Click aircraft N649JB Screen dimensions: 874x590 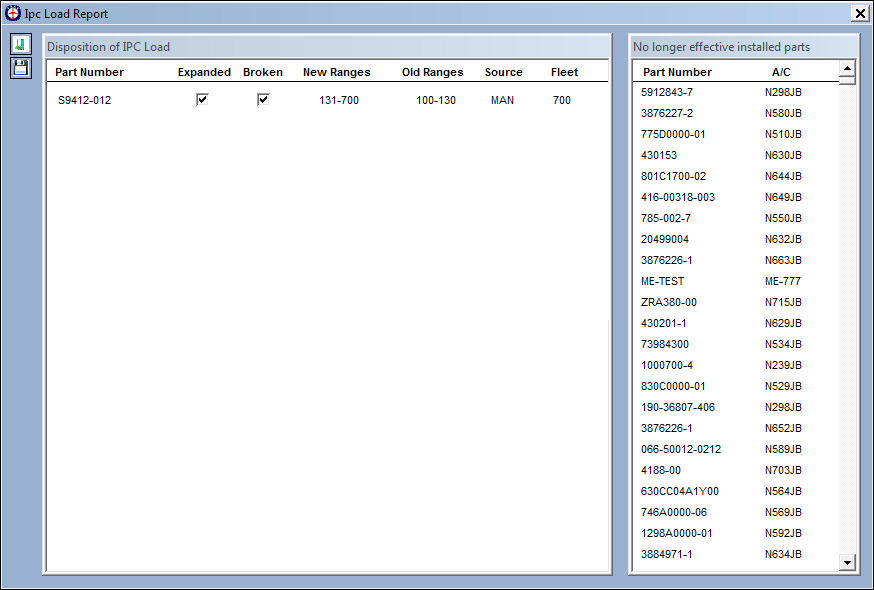pyautogui.click(x=783, y=197)
